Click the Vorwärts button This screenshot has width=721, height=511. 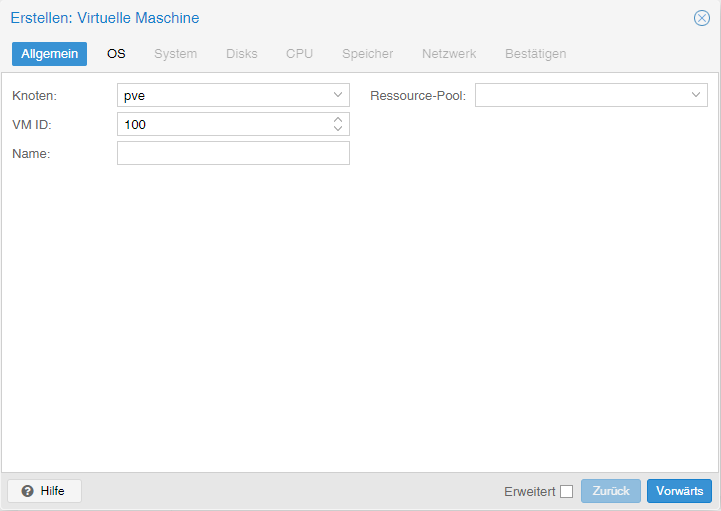680,491
